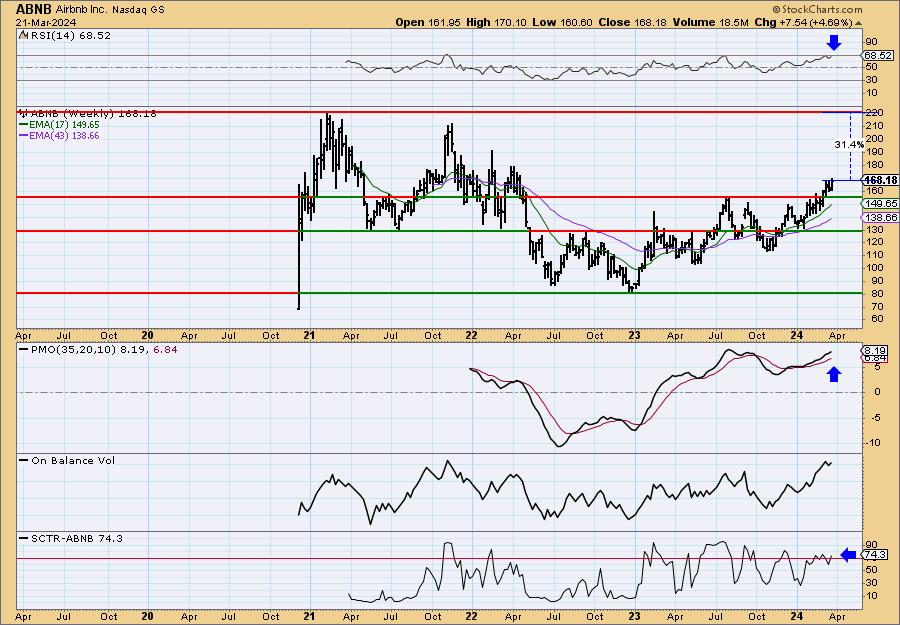Click the 'ABNB (Weekly) 168.18' legend label

[x=94, y=114]
